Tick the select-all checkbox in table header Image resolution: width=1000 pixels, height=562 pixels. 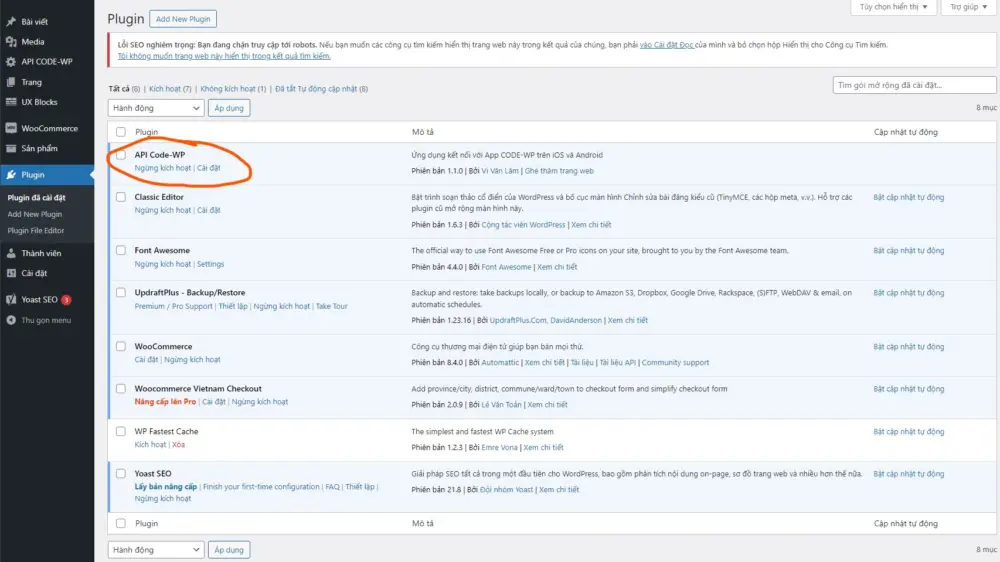[121, 132]
